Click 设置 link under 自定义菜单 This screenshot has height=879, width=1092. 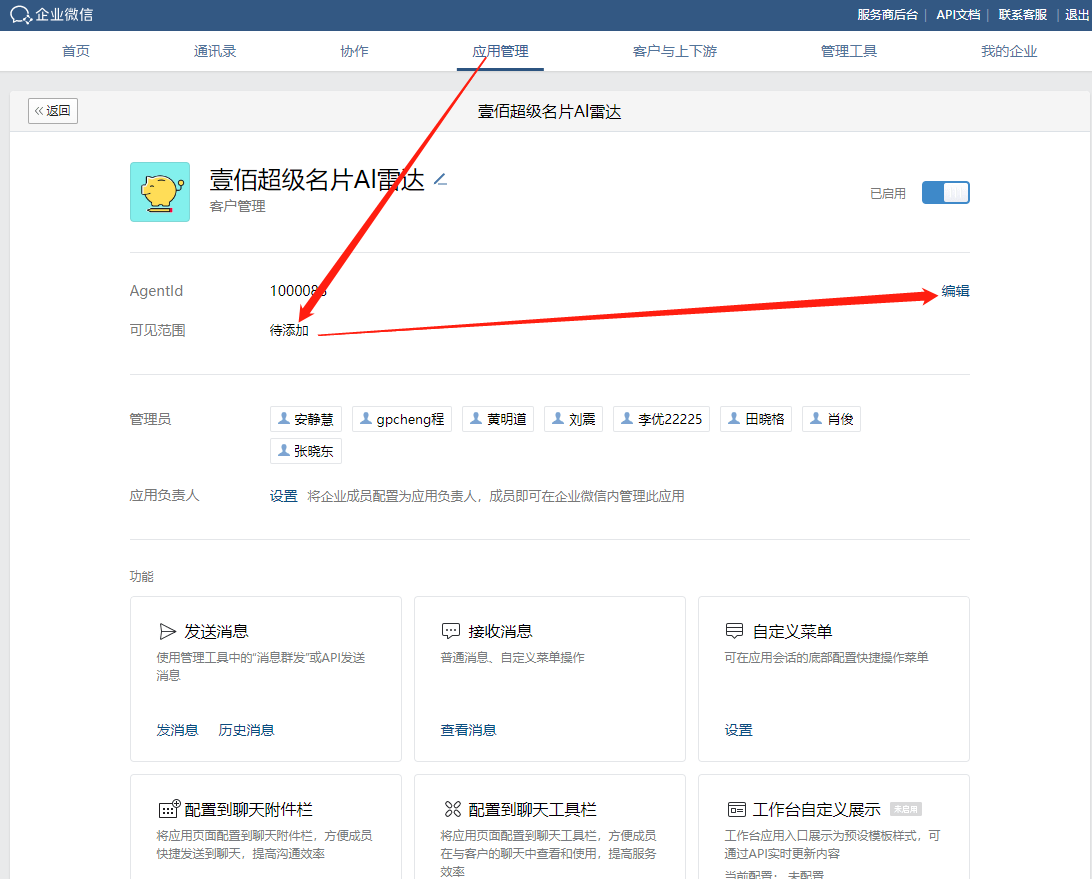pos(738,730)
